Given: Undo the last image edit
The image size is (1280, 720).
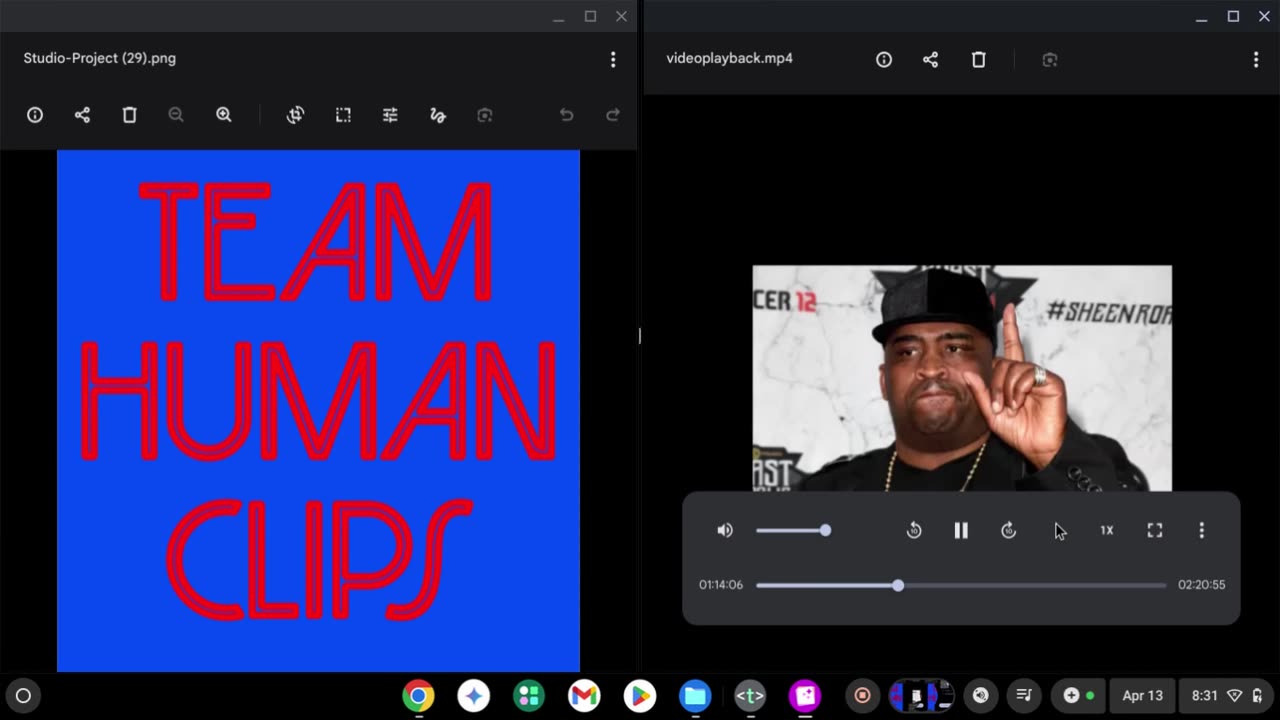Looking at the screenshot, I should (566, 115).
